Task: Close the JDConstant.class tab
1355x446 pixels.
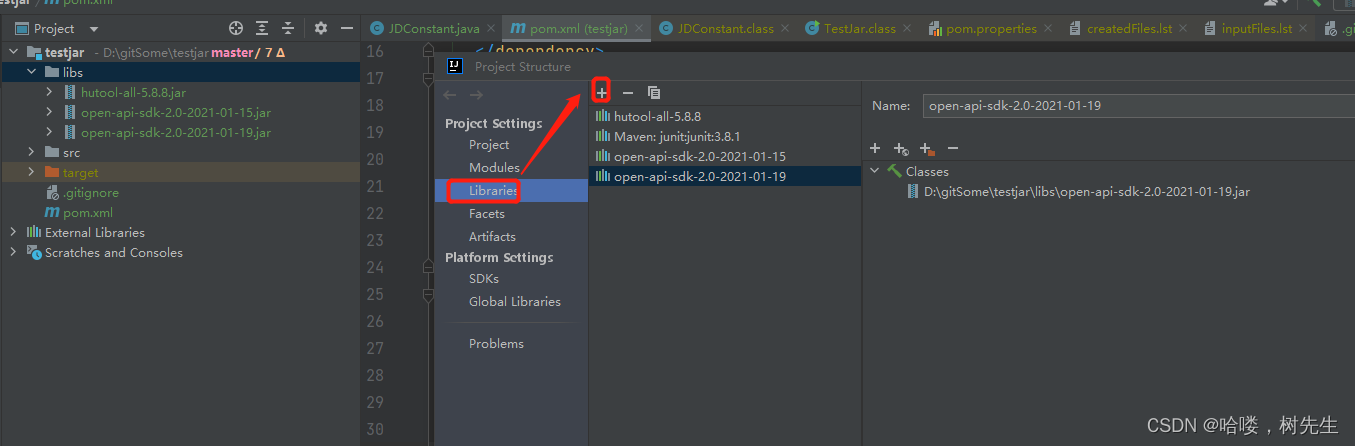Action: point(787,29)
